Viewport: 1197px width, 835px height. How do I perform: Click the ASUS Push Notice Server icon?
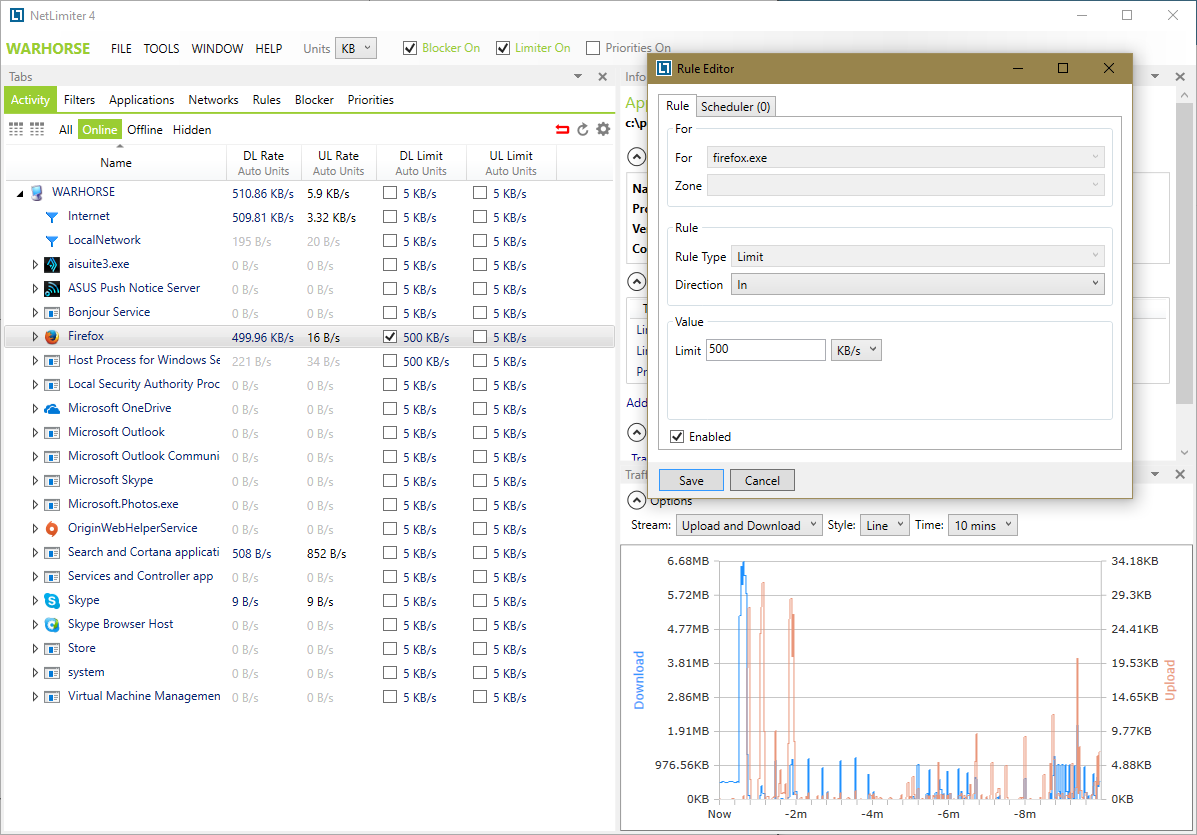coord(52,289)
